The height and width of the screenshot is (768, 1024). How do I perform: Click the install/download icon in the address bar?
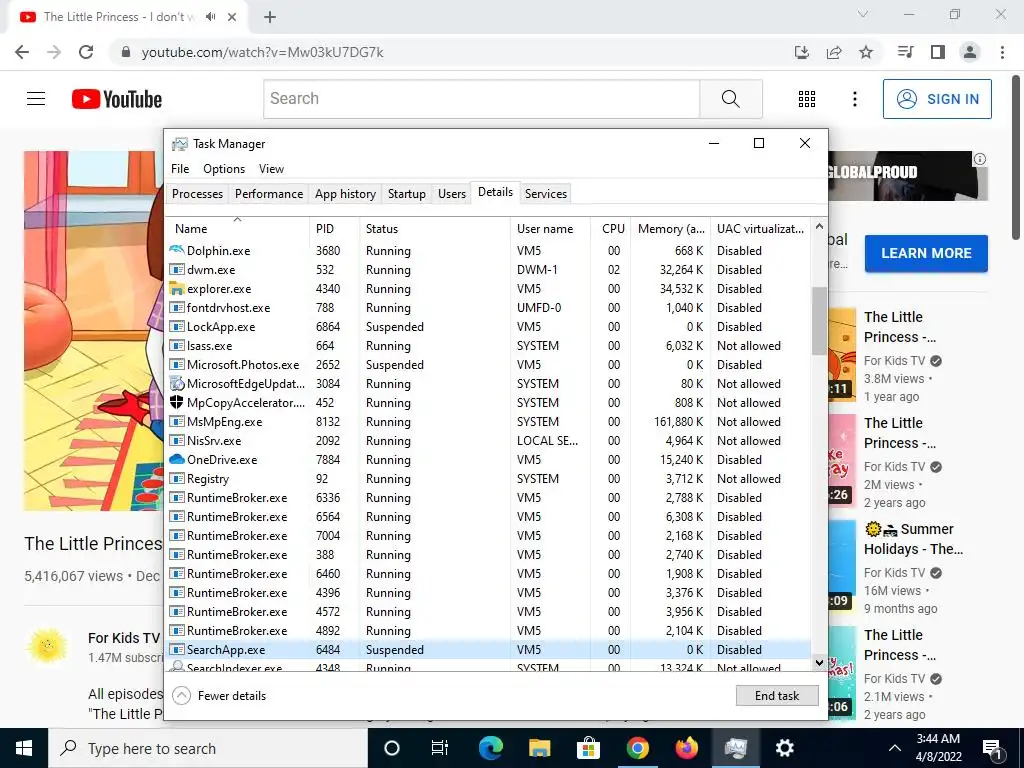[802, 52]
